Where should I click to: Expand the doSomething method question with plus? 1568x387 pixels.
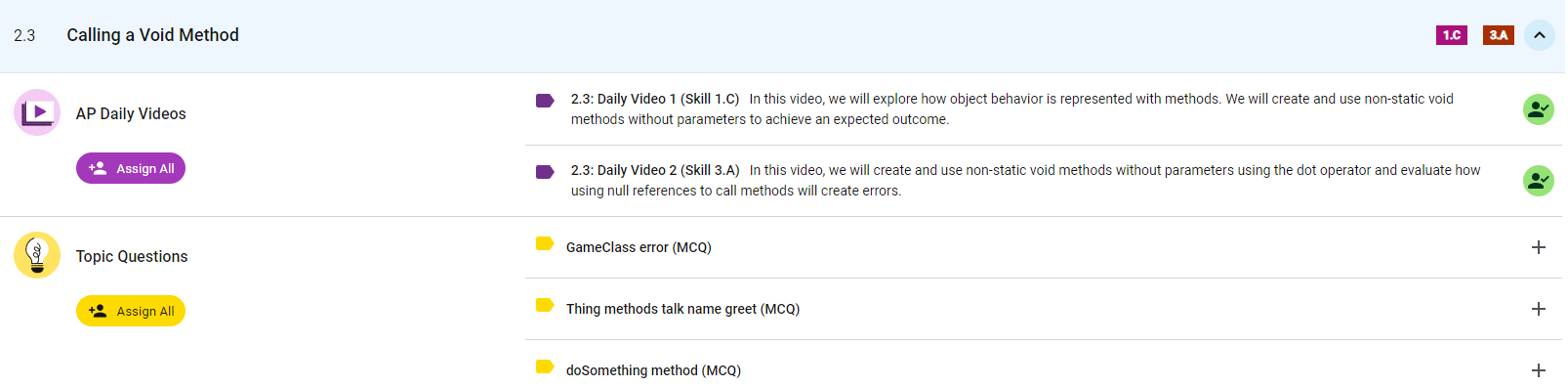(x=1539, y=370)
